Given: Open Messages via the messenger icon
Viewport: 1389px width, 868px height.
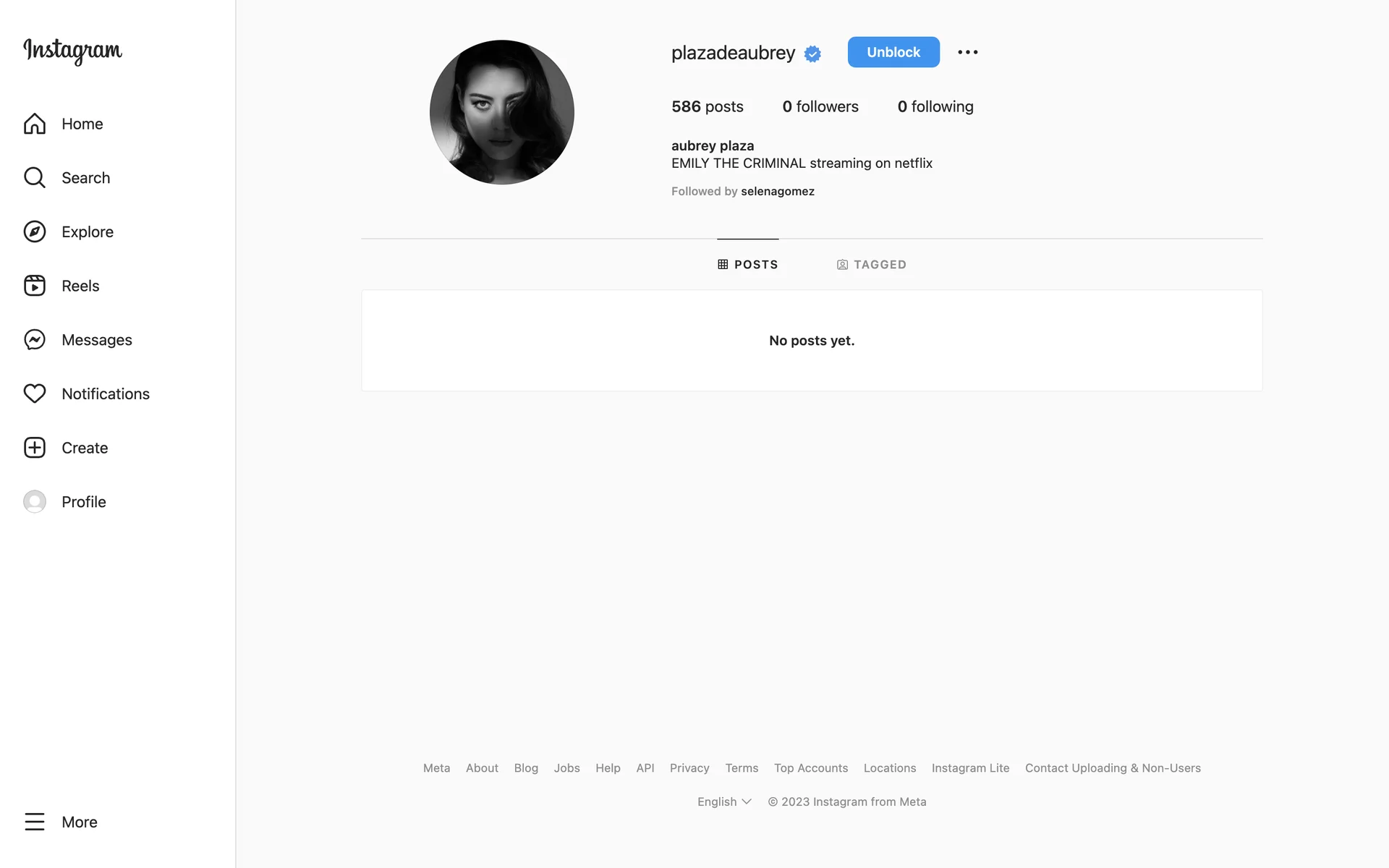Looking at the screenshot, I should point(35,340).
